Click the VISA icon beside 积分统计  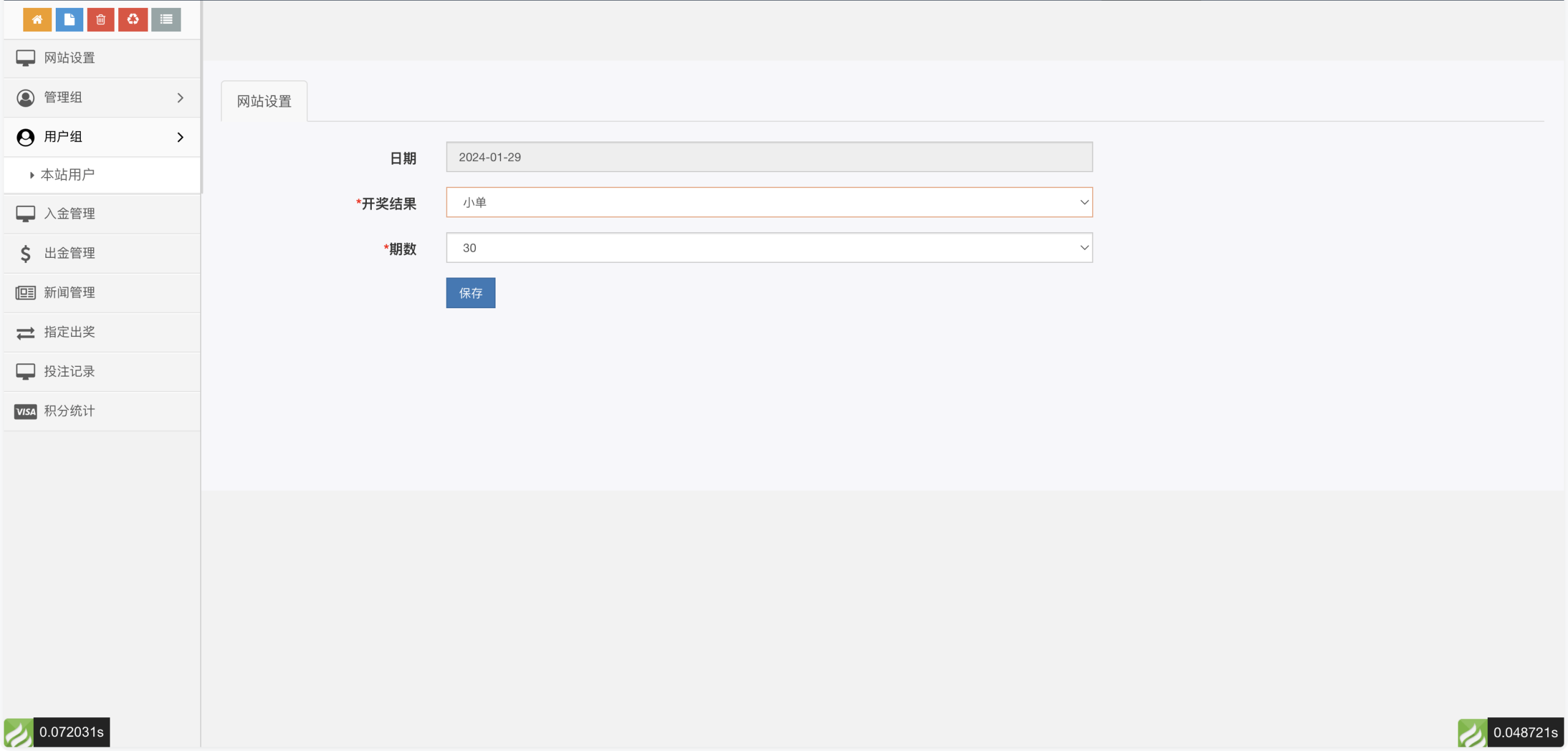[x=25, y=412]
